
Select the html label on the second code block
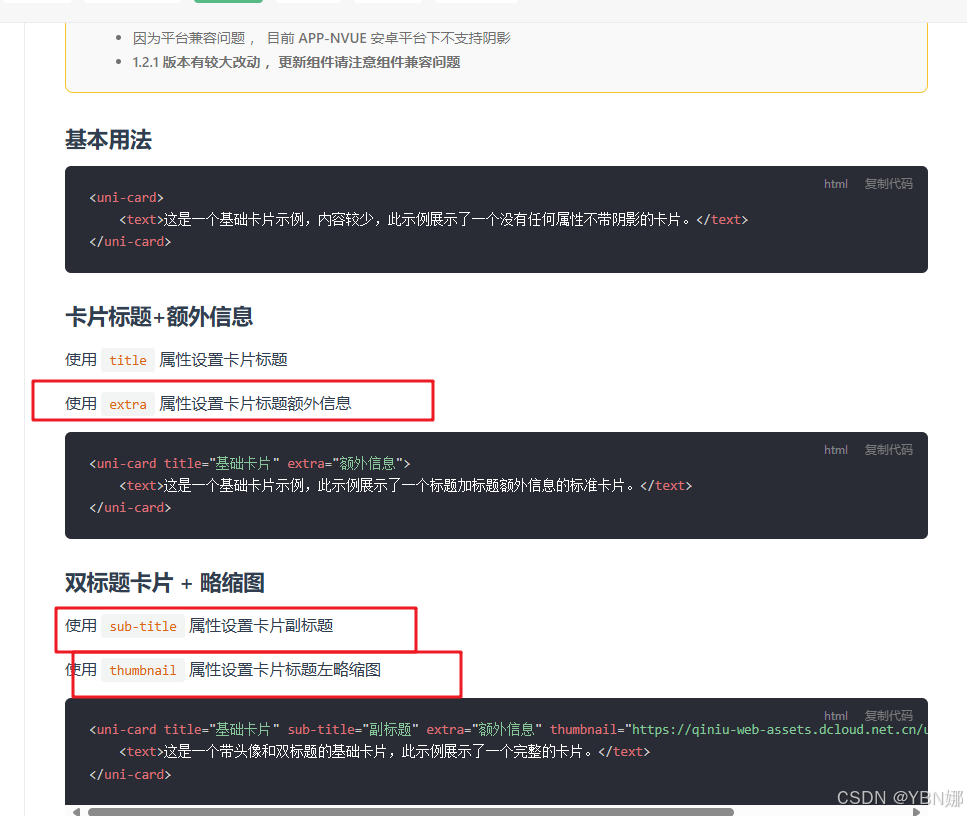(835, 449)
